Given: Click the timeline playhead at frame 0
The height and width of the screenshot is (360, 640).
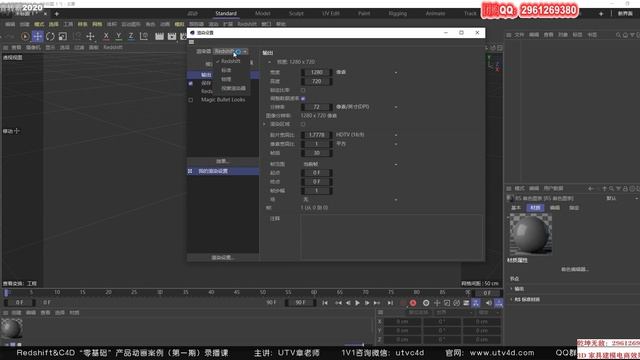Looking at the screenshot, I should (x=6, y=293).
